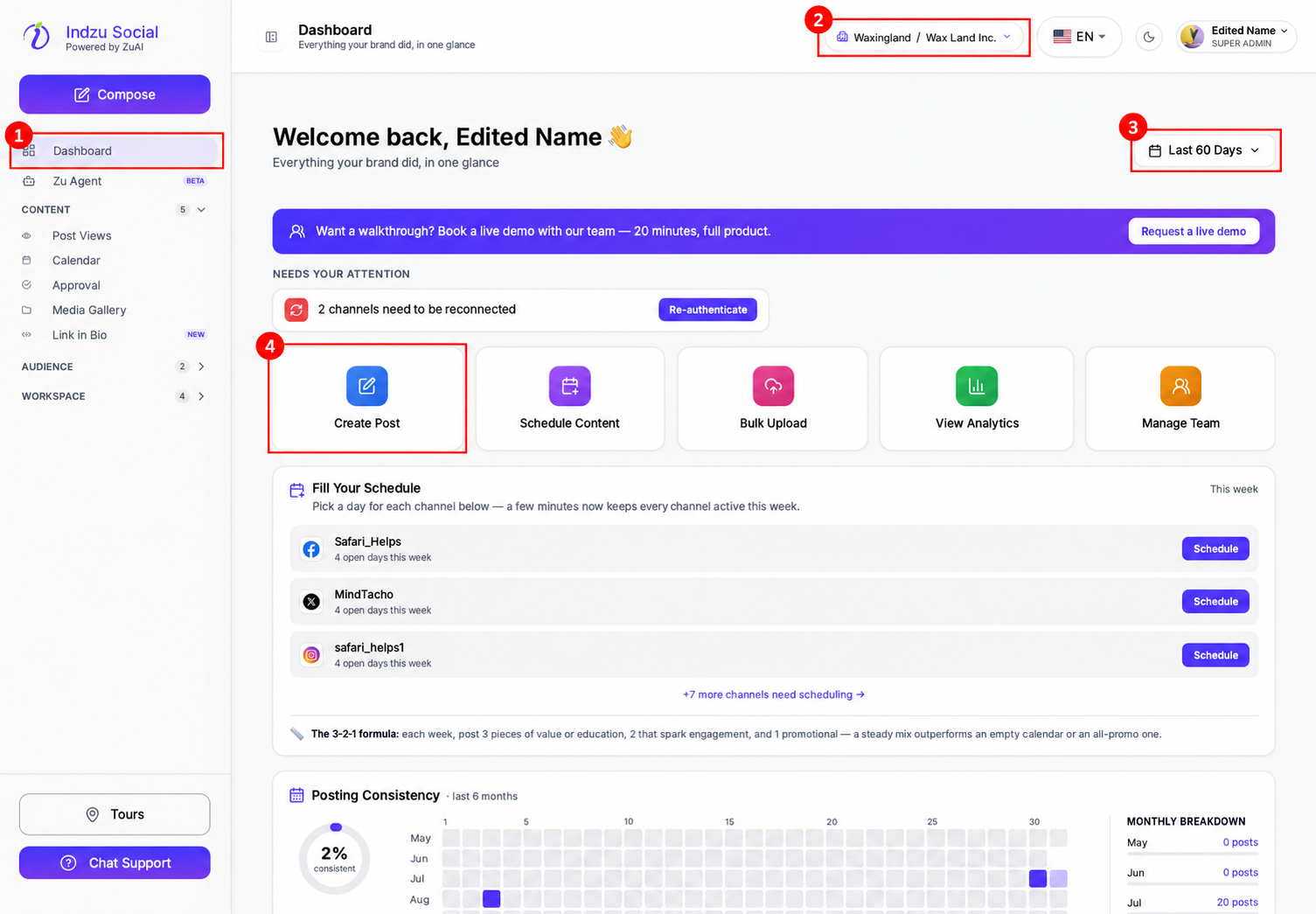Click the Instagram icon for safari_helps1

[x=311, y=655]
